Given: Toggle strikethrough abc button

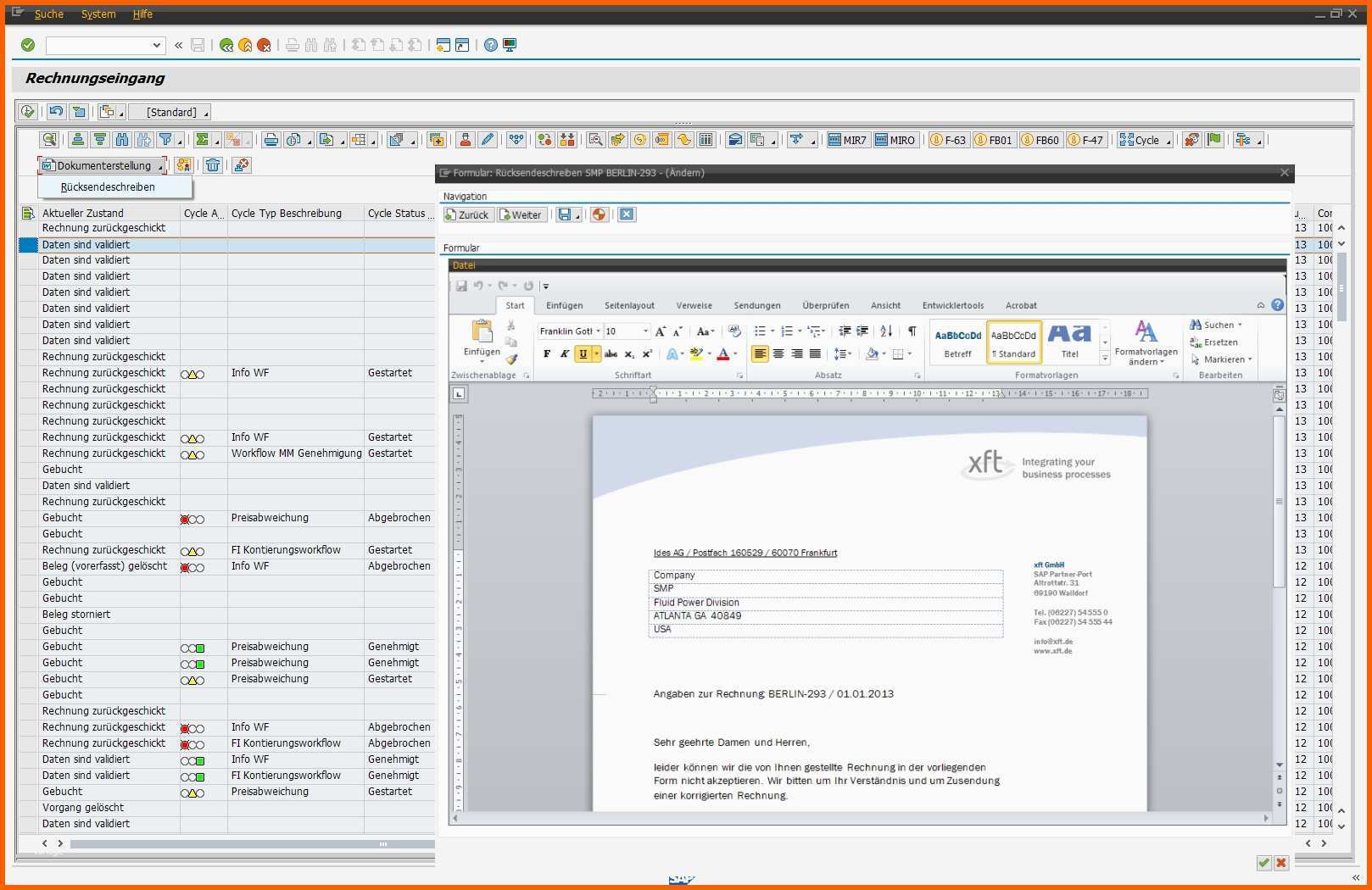Looking at the screenshot, I should 611,354.
